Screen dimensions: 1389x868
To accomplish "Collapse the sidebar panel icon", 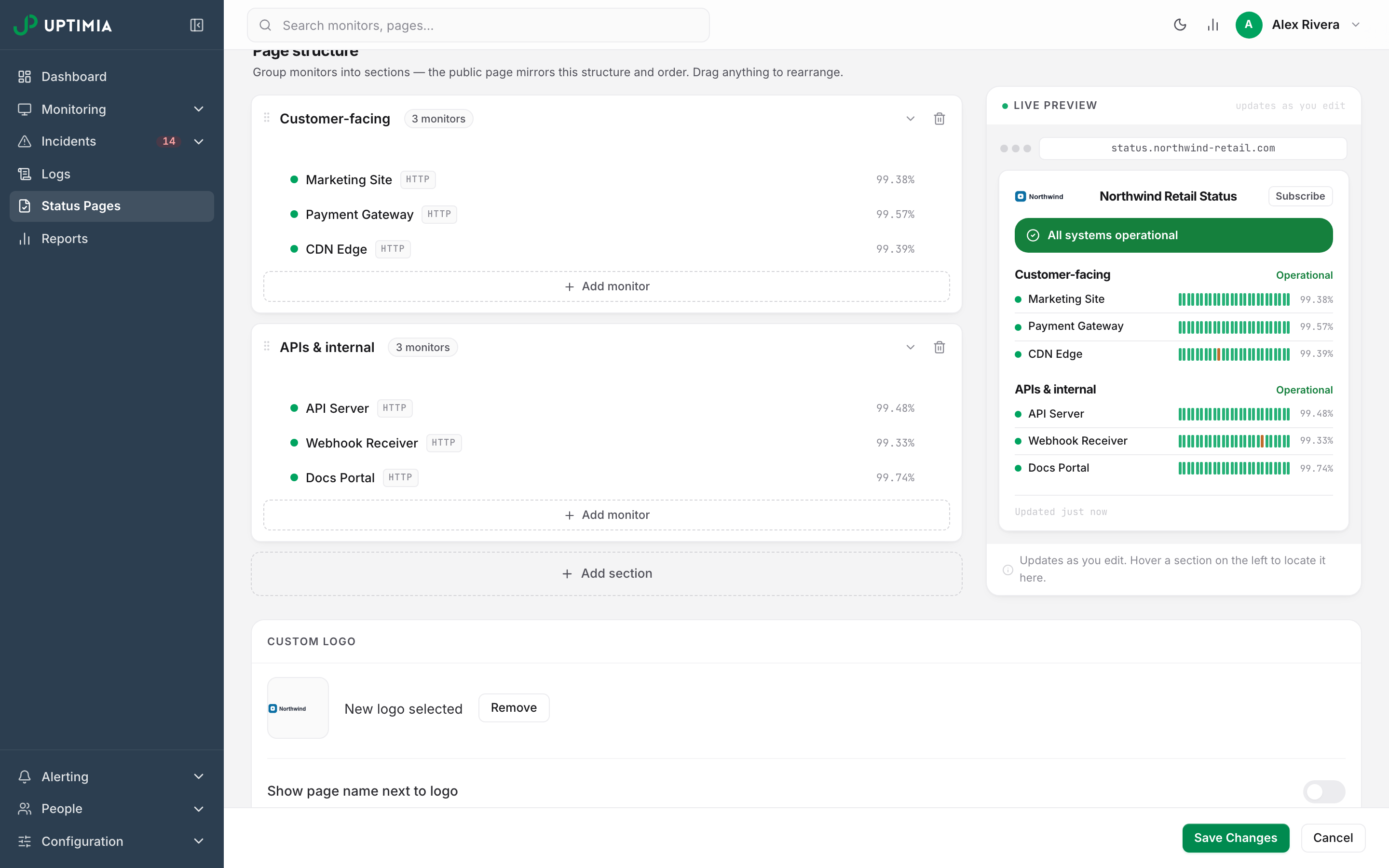I will point(196,25).
